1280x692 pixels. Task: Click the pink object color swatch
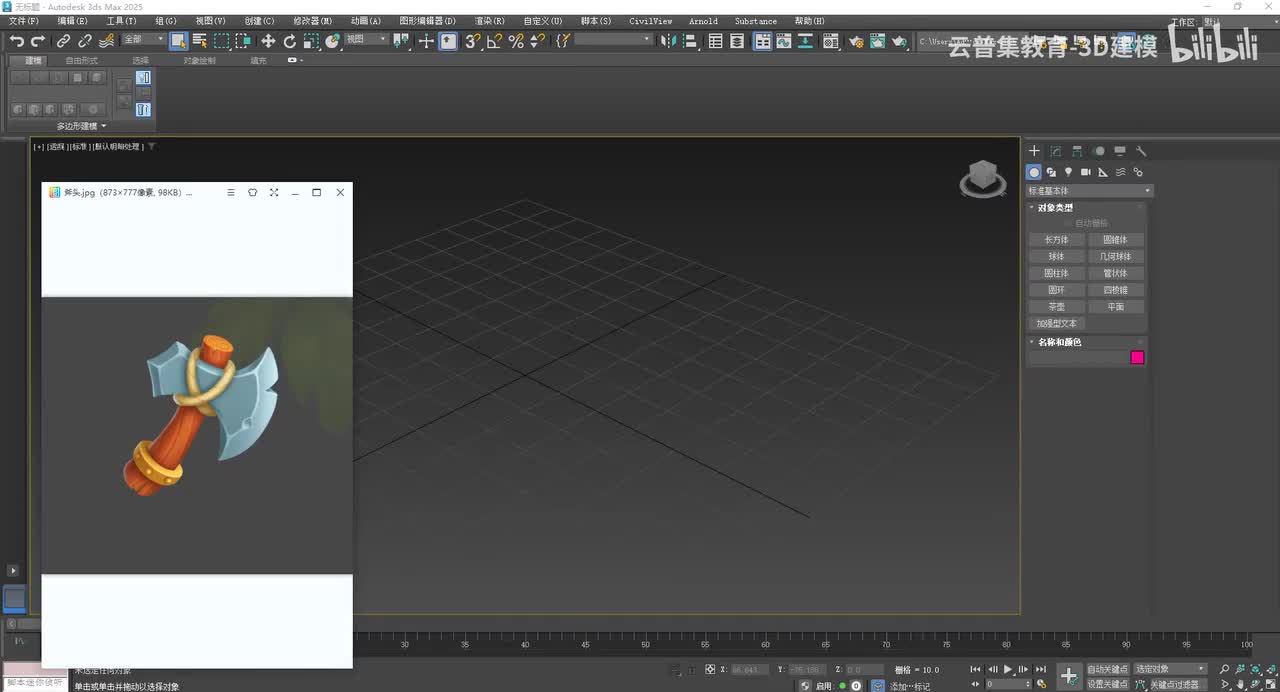coord(1137,357)
